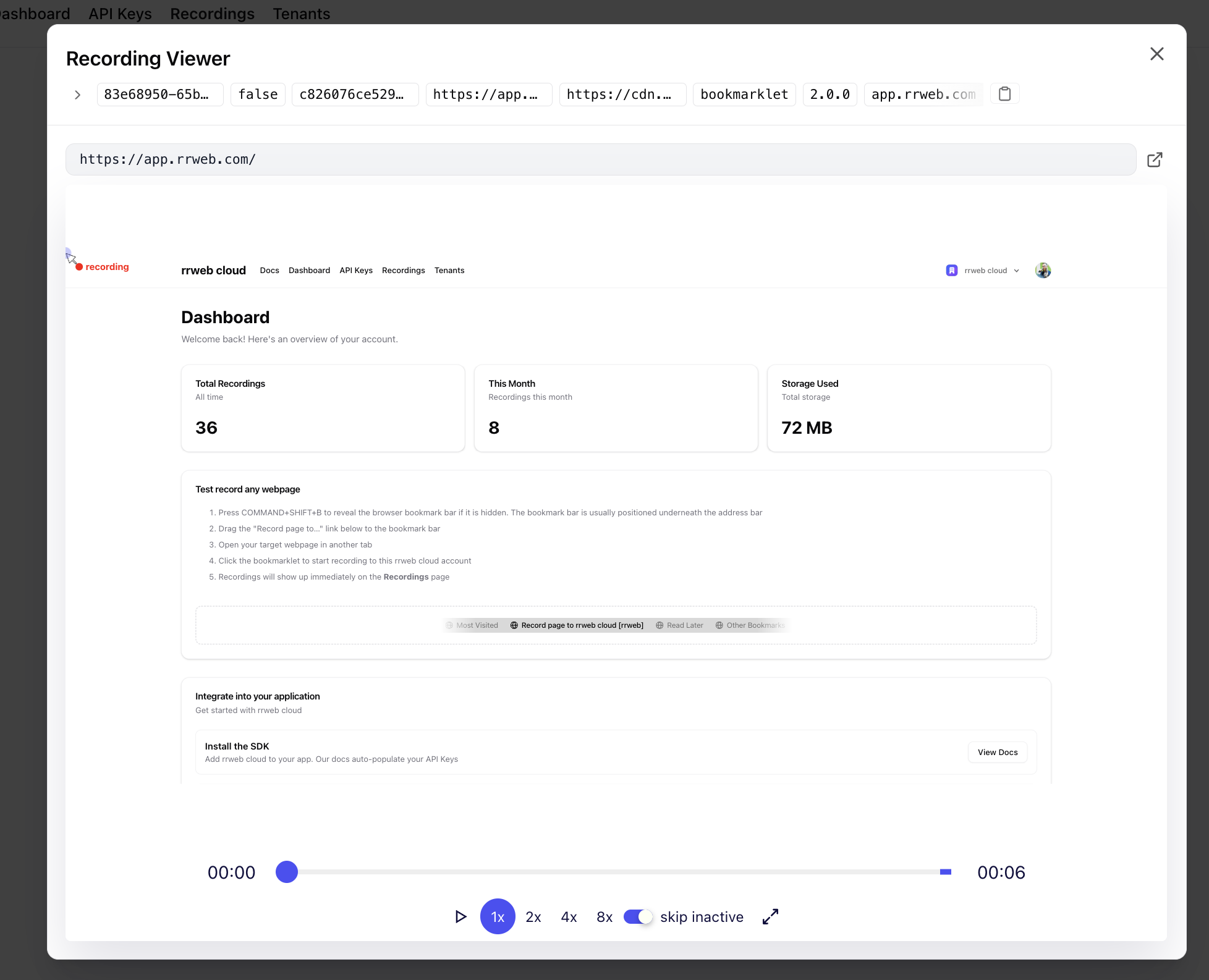Open Dashboard in the replayed page nav
This screenshot has width=1209, height=980.
click(x=309, y=270)
